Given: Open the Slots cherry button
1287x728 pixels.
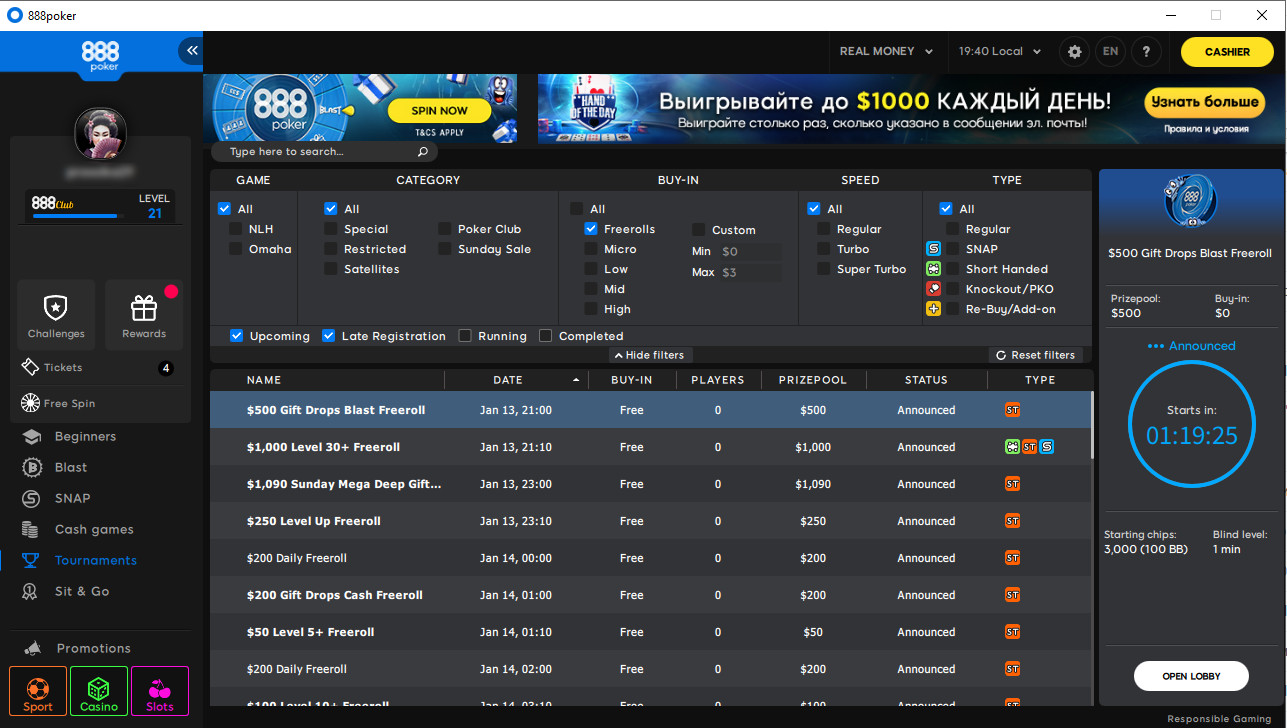Looking at the screenshot, I should coord(160,691).
